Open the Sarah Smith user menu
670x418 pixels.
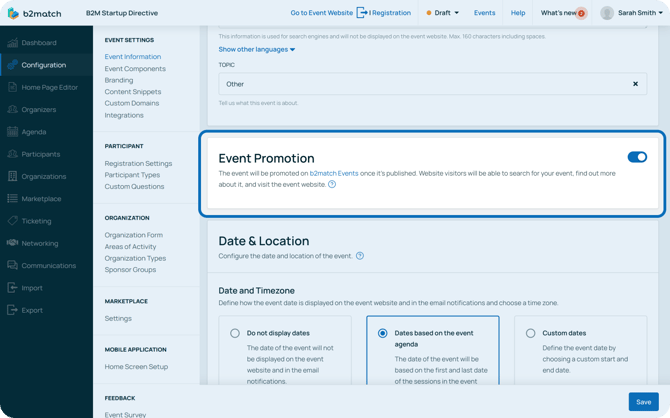[632, 13]
